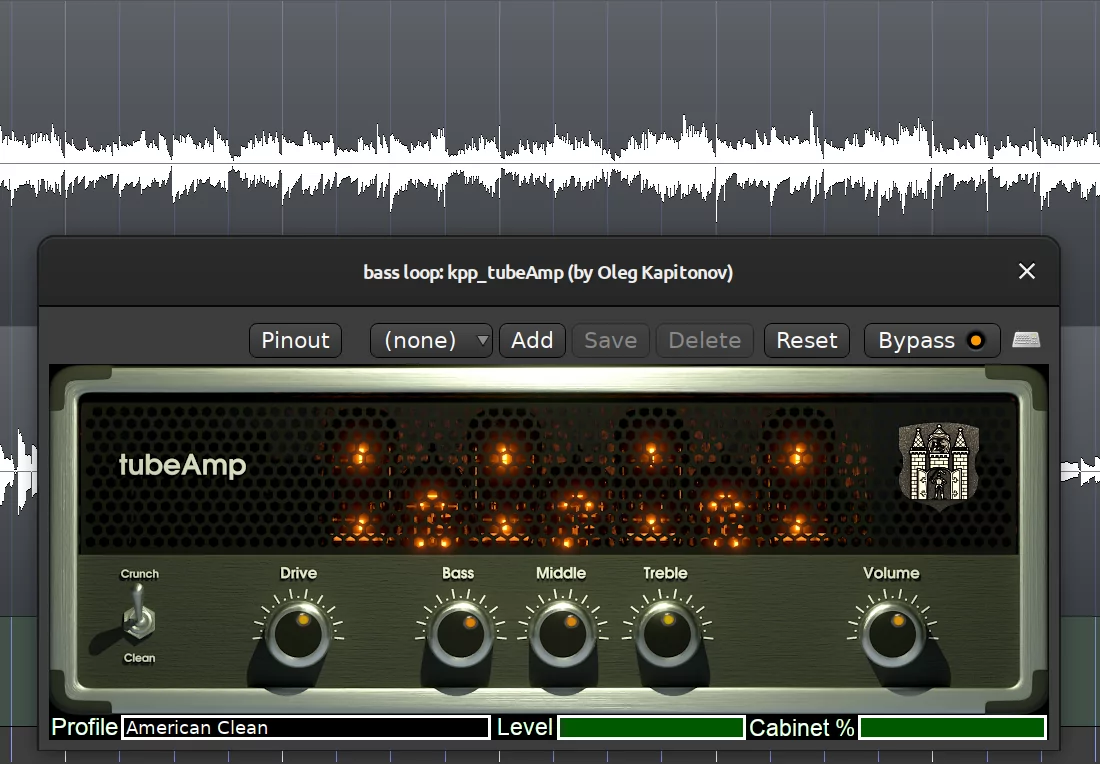The width and height of the screenshot is (1100, 764).
Task: Click the Drive knob
Action: tap(298, 634)
